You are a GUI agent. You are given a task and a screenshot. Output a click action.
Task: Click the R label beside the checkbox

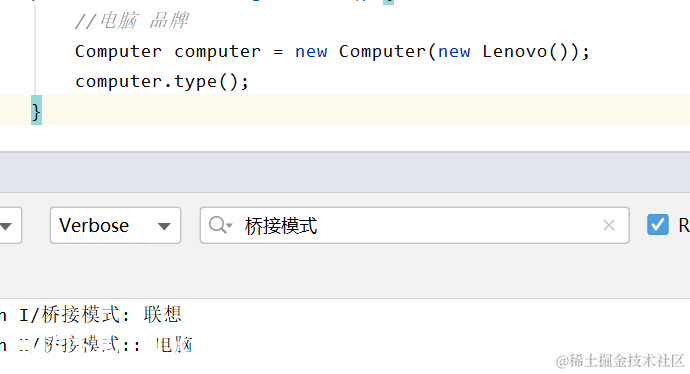pyautogui.click(x=684, y=225)
